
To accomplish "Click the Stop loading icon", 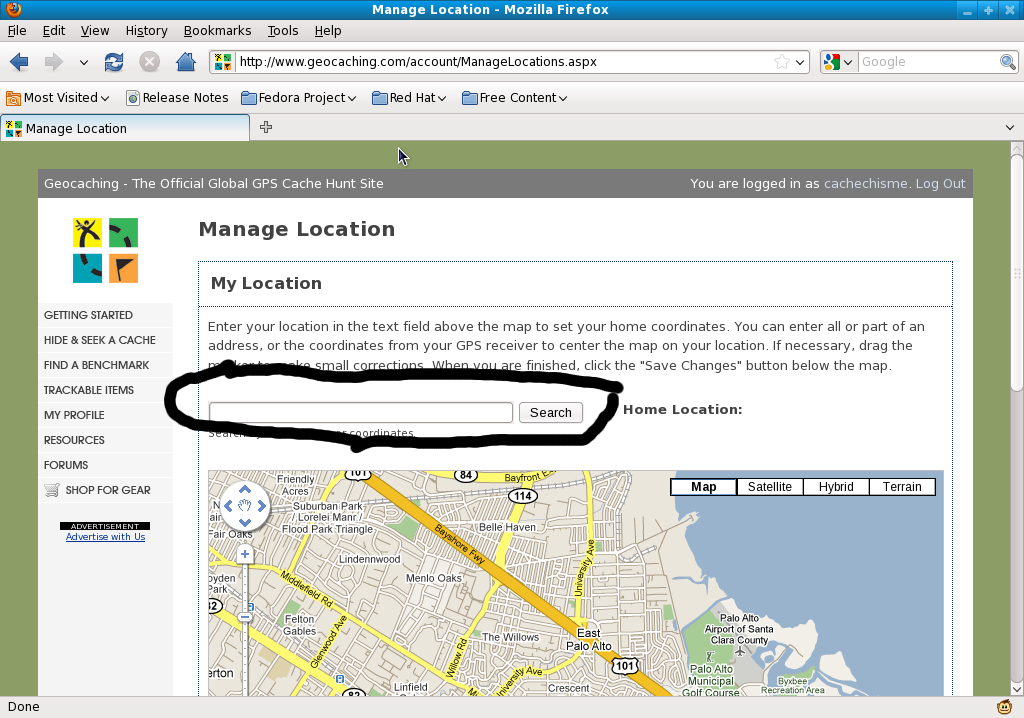I will pyautogui.click(x=150, y=62).
